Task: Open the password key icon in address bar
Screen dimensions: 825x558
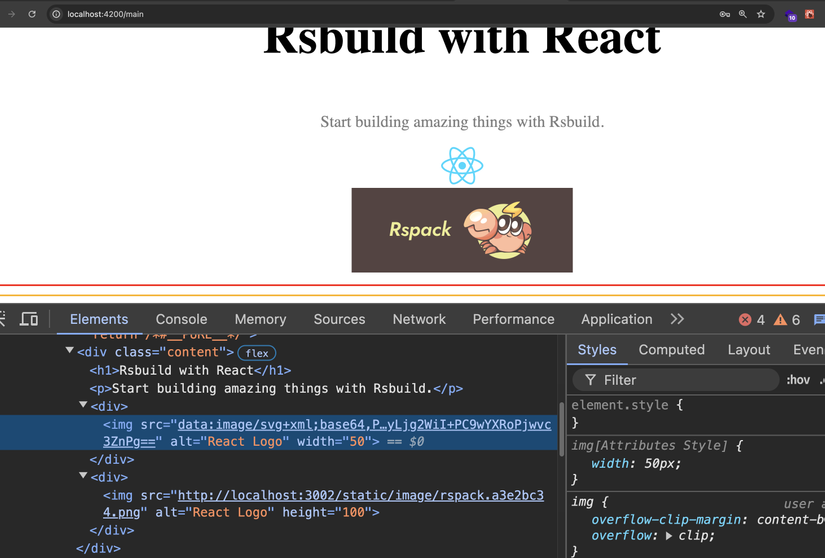Action: [725, 14]
